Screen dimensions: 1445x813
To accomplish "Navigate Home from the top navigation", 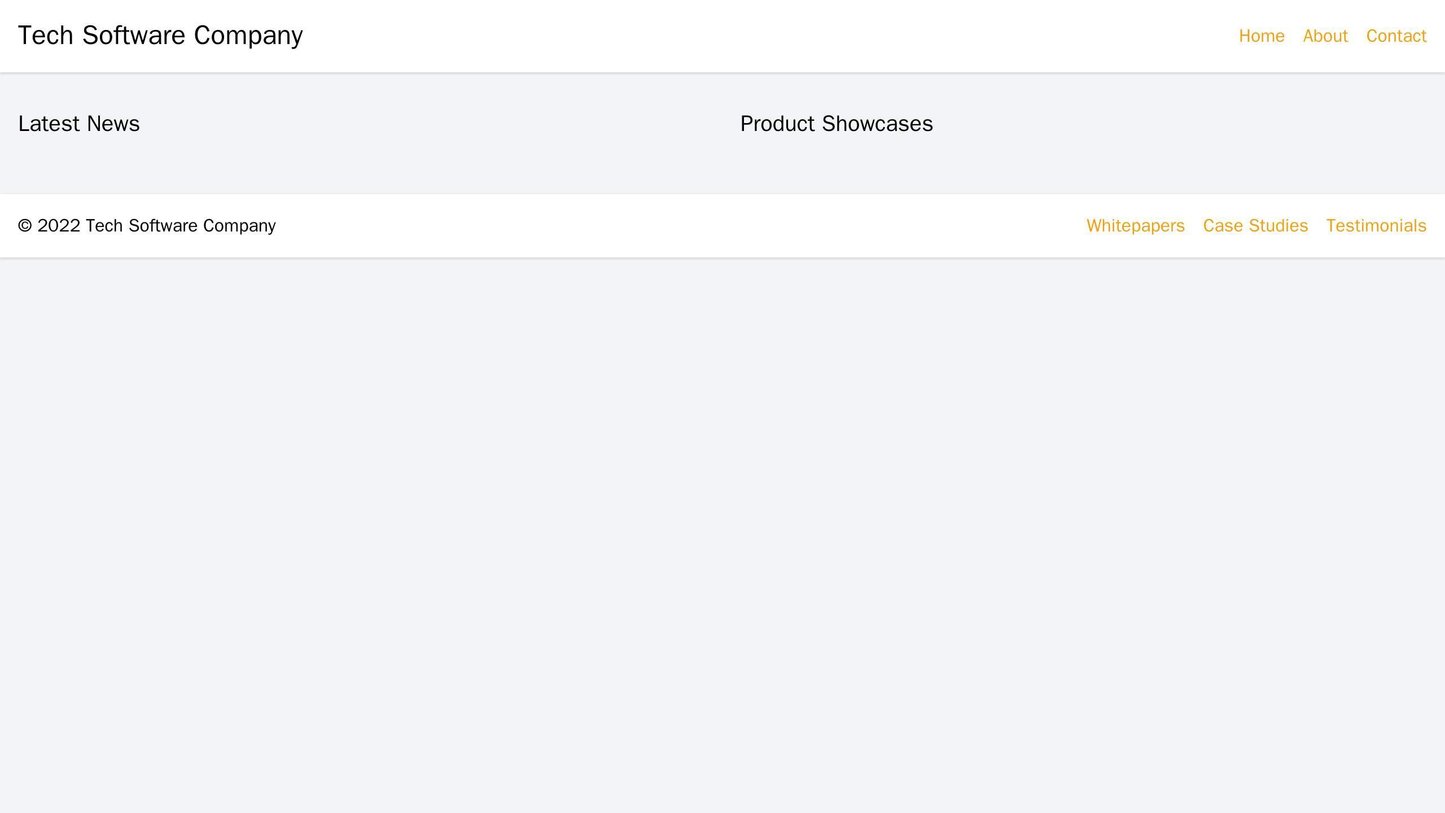I will click(1261, 36).
